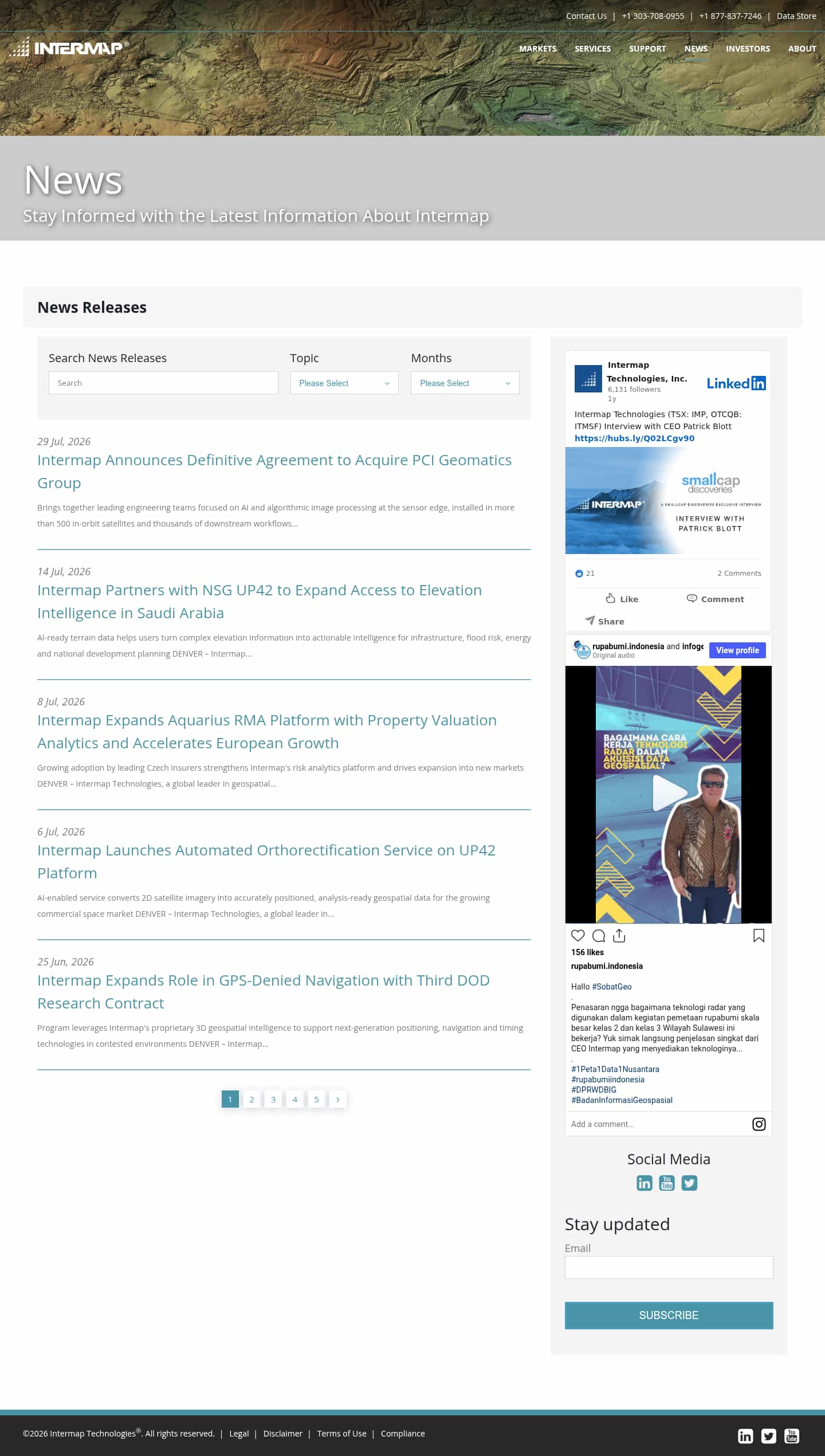Open the ABOUT menu

tap(802, 49)
